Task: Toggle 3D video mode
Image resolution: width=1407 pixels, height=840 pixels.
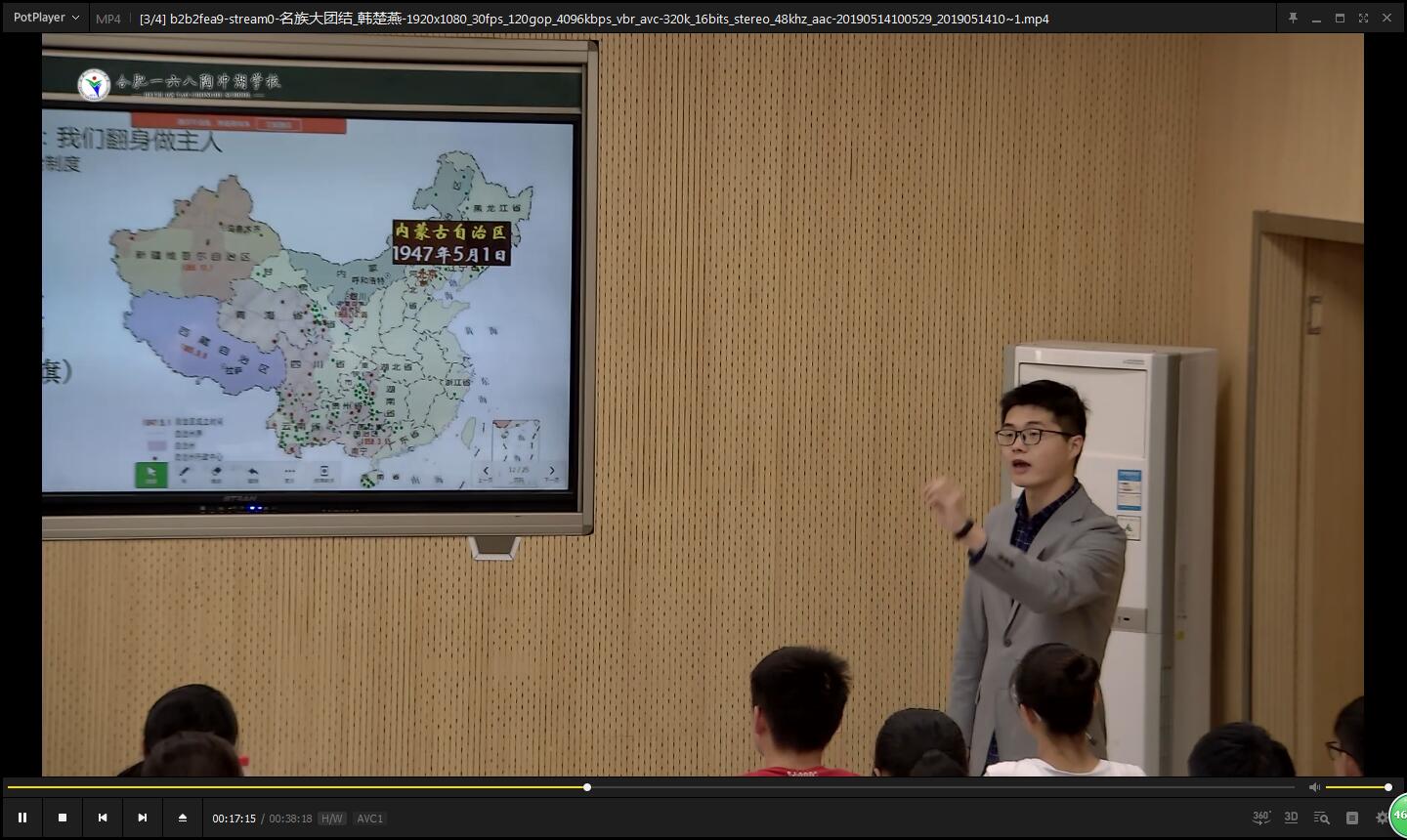Action: [1291, 818]
